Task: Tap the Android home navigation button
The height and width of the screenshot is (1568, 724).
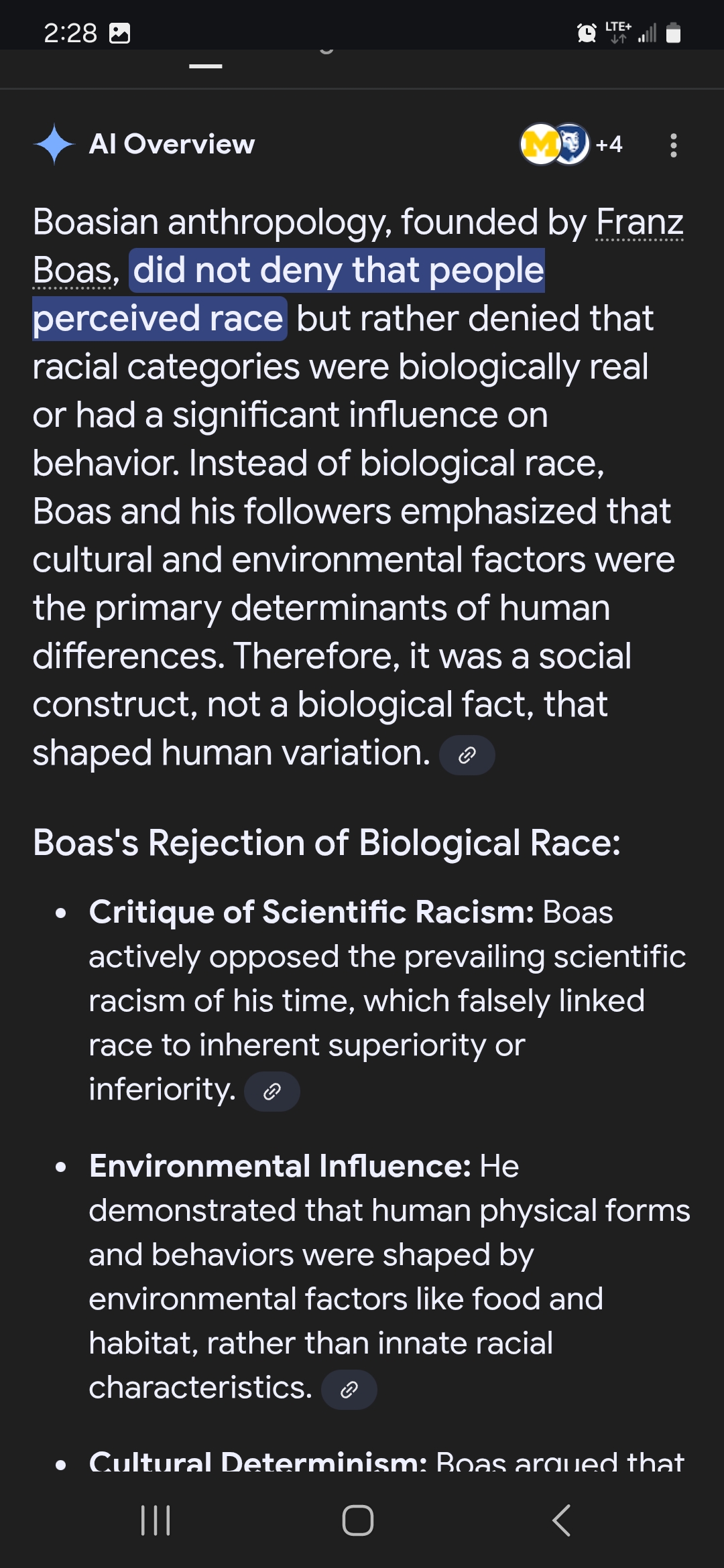Action: (x=358, y=1520)
